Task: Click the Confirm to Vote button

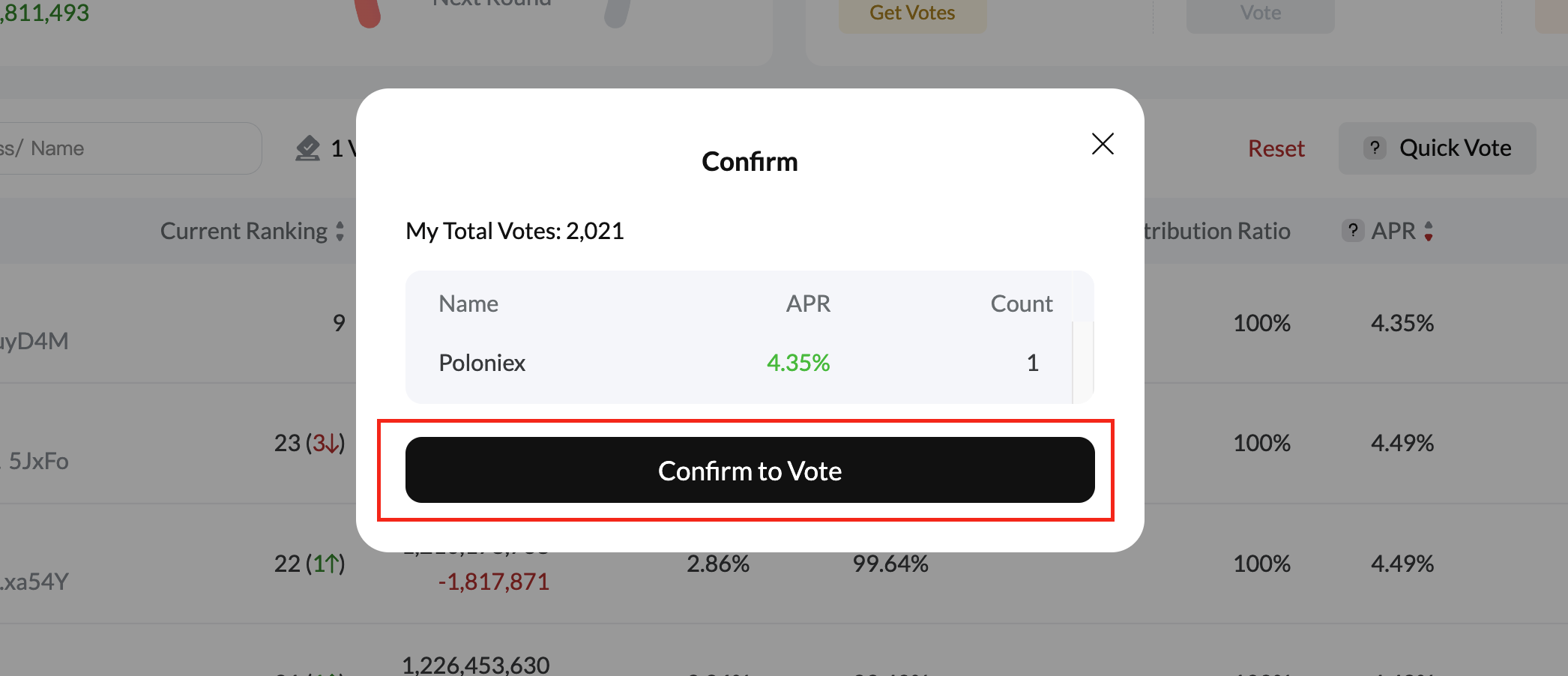Action: click(750, 470)
